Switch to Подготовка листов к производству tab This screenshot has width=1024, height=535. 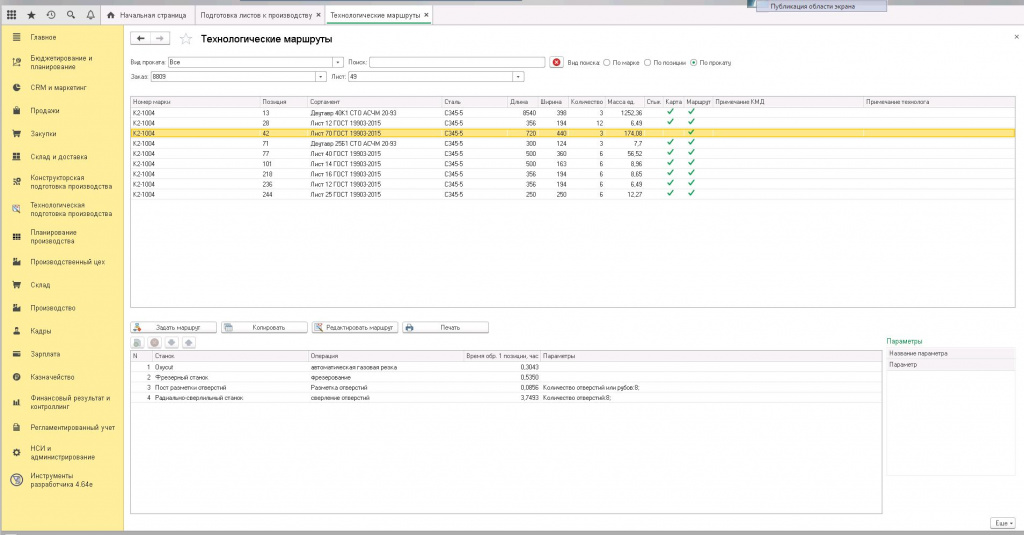click(256, 15)
